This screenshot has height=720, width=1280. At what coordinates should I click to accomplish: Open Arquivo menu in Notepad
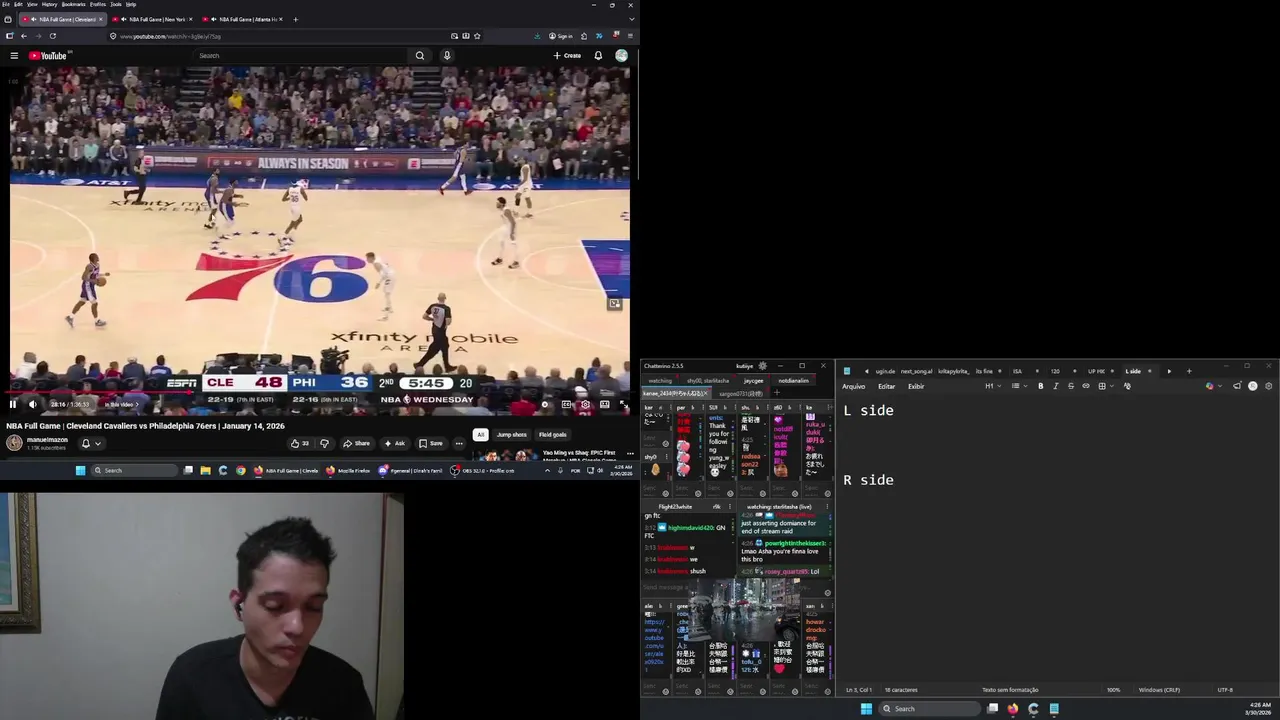click(854, 386)
